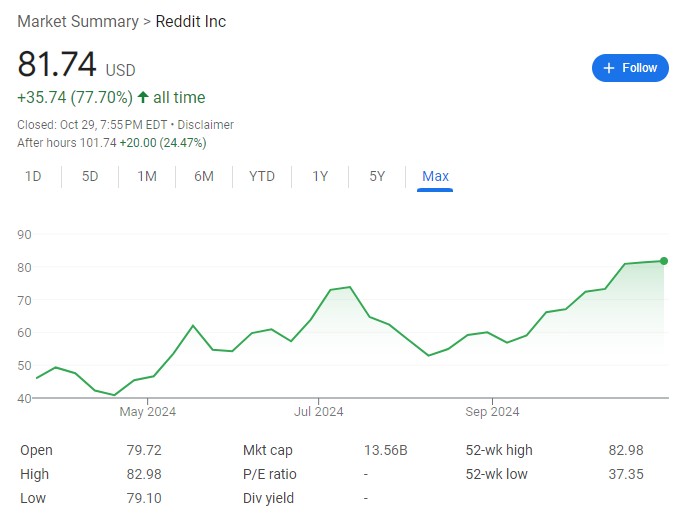Choose the 5Y range tab
This screenshot has height=522, width=697.
pos(377,176)
